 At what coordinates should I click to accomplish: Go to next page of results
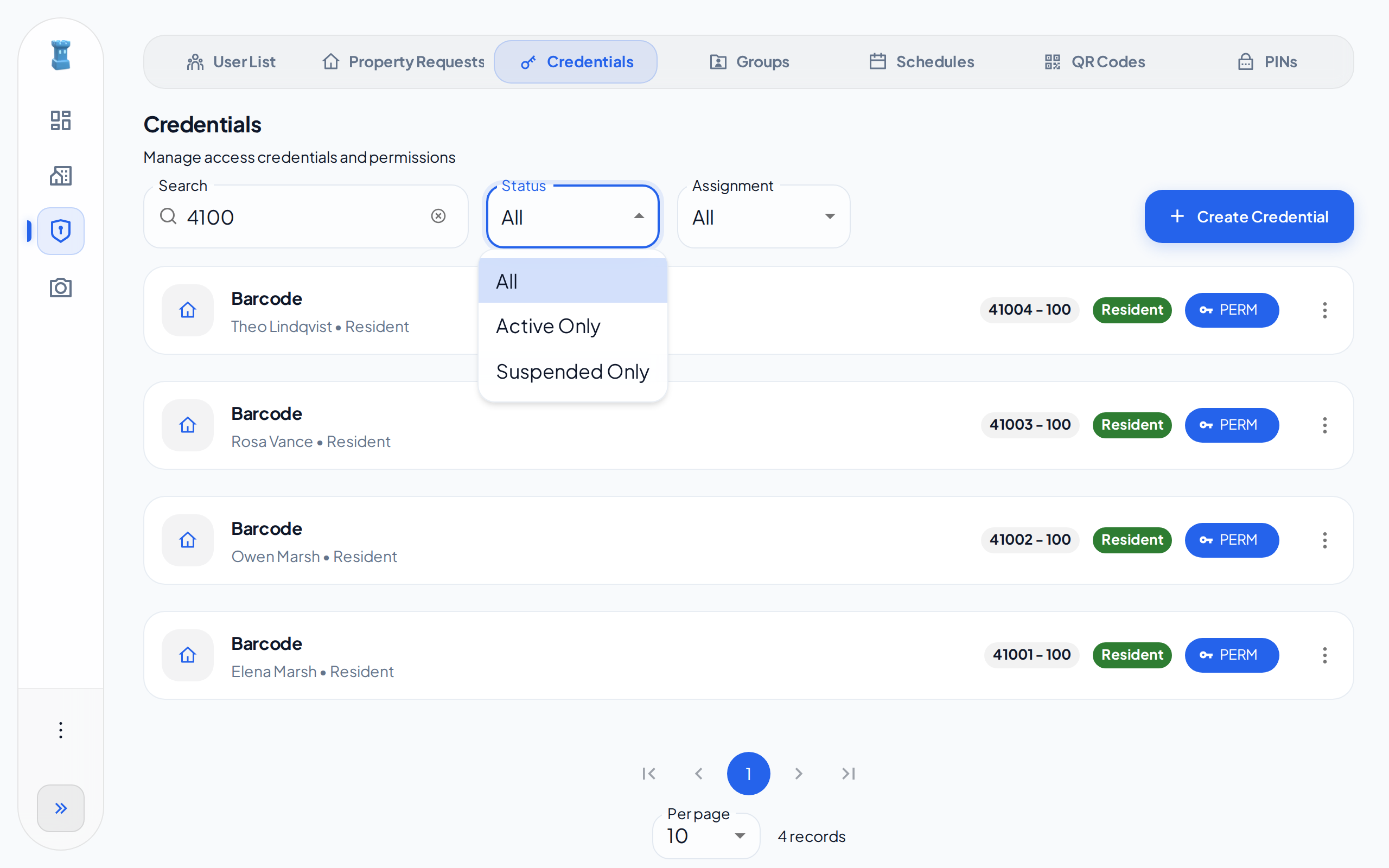coord(798,774)
